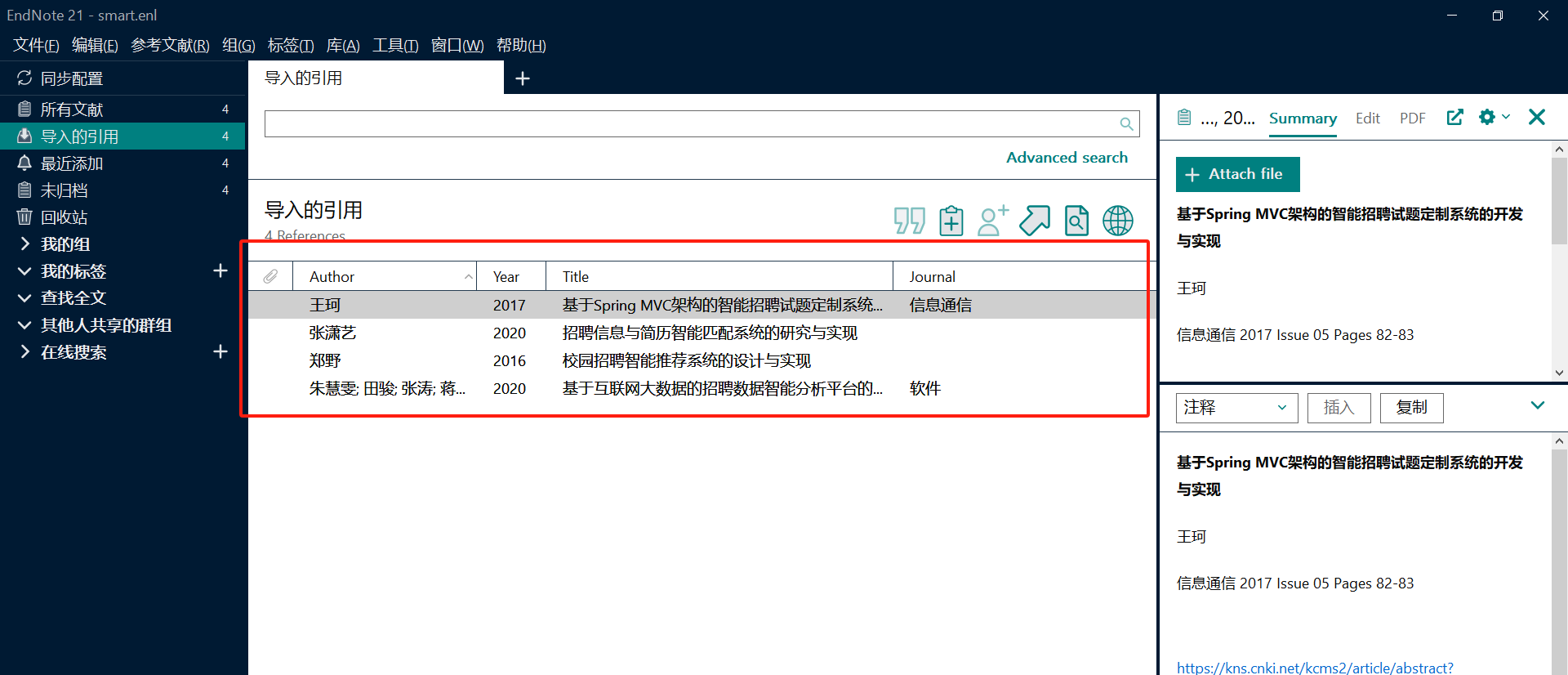This screenshot has height=675, width=1568.
Task: Click the Unfiled references icon
Action: point(24,190)
